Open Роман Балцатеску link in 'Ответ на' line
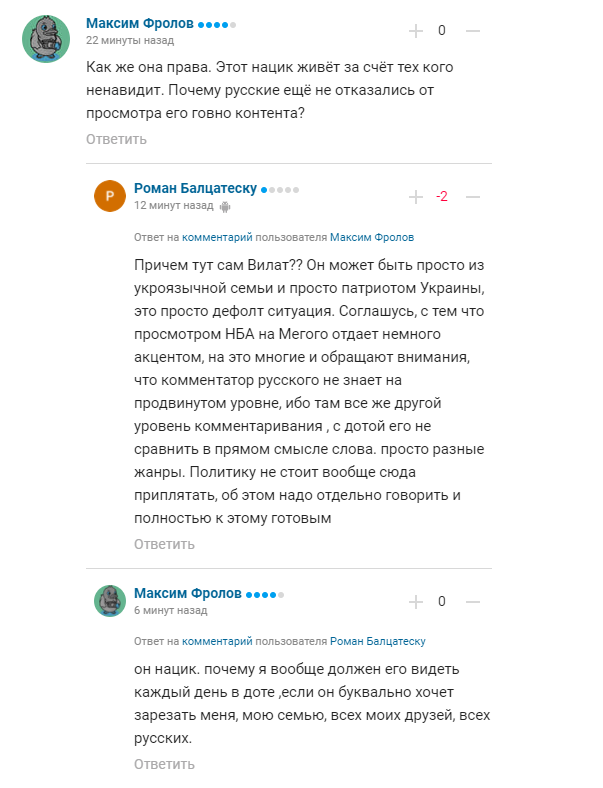603x788 pixels. click(378, 641)
